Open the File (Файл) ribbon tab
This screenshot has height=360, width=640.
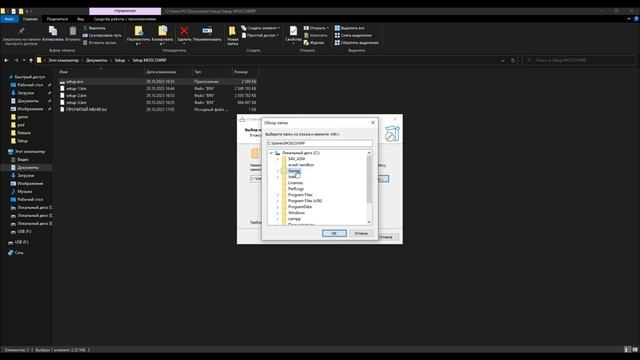pos(9,19)
